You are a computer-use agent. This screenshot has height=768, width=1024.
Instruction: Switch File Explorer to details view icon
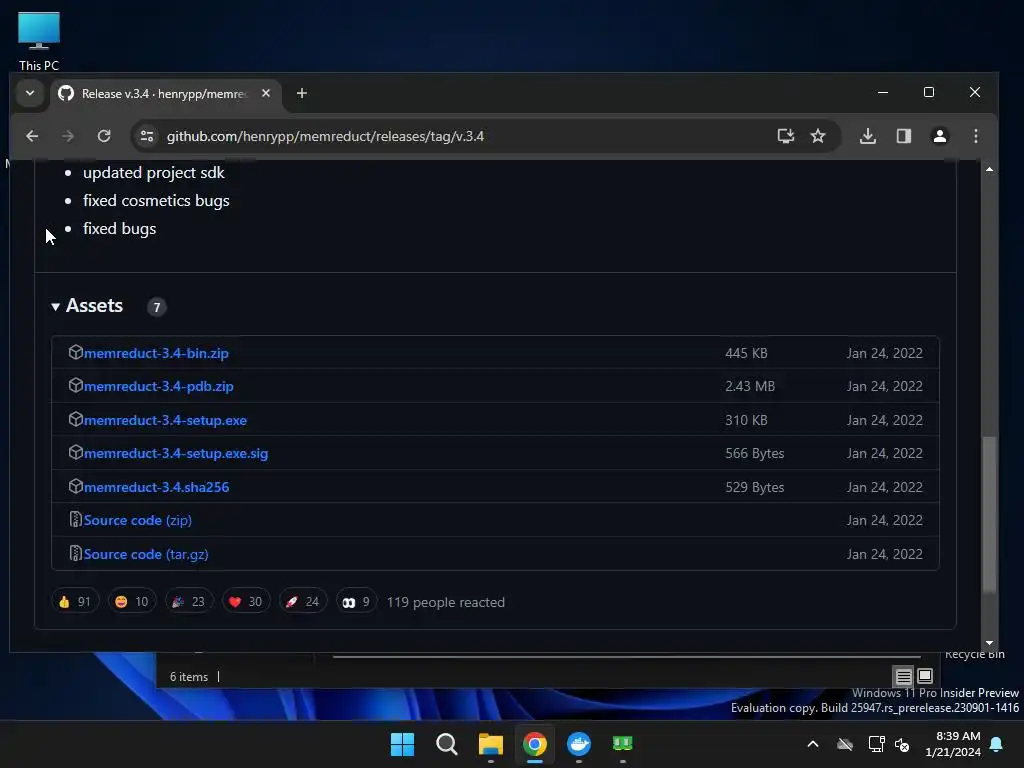coord(903,677)
